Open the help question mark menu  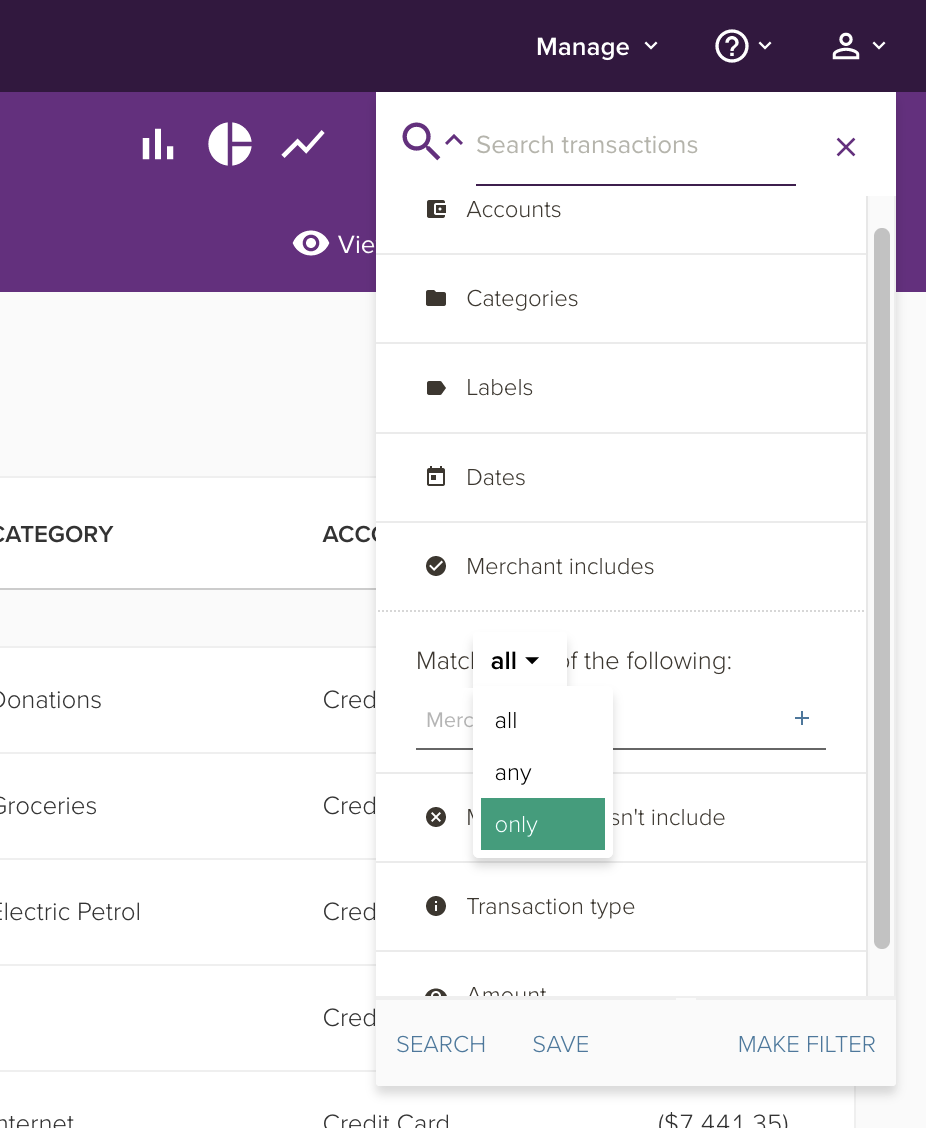tap(743, 46)
